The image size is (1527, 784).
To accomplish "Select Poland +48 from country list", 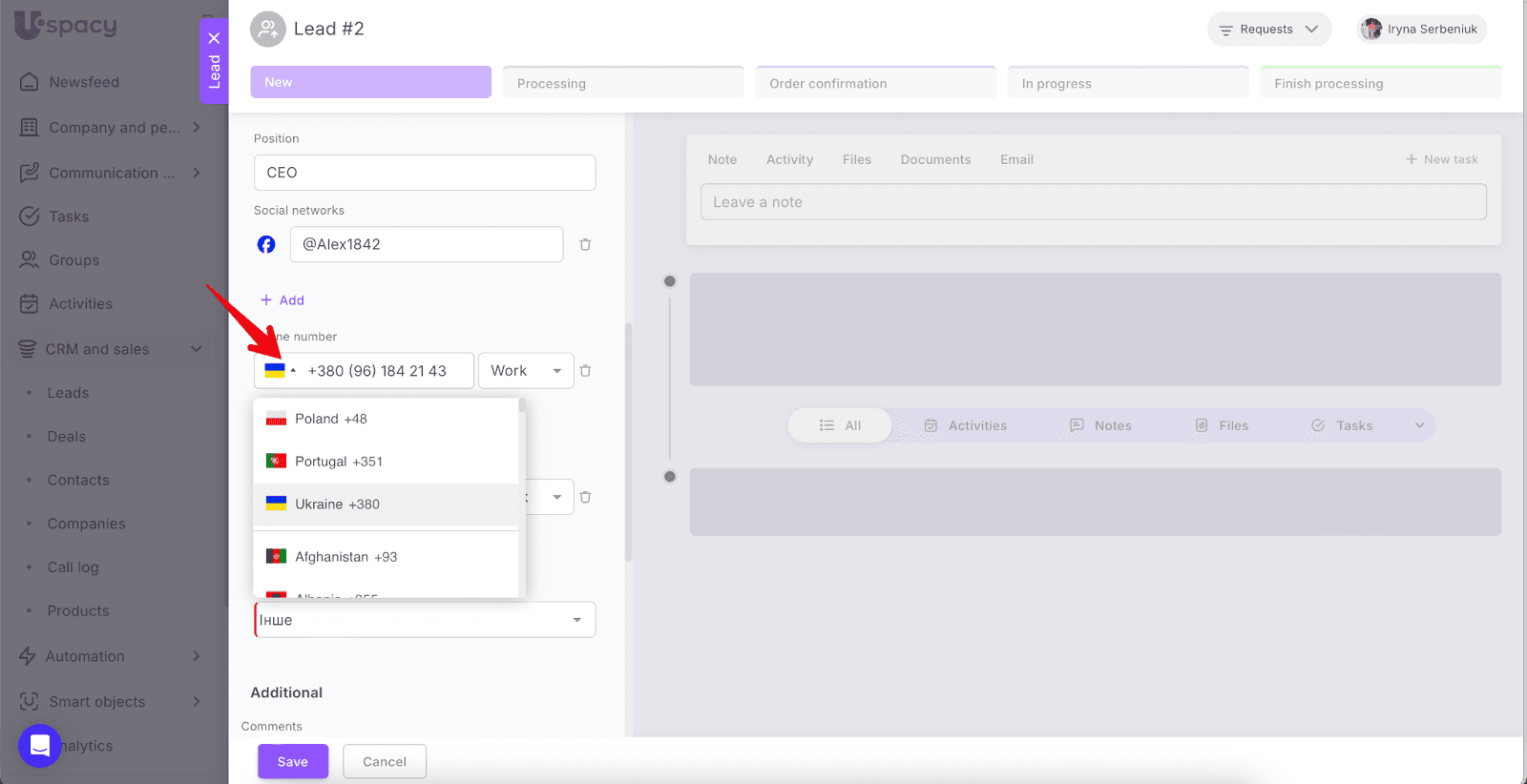I will (330, 419).
